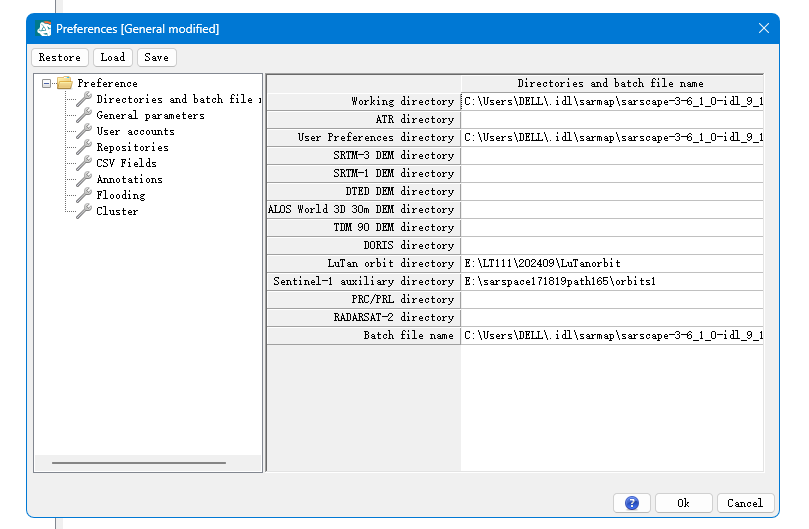Click the ATR directory value field
Image resolution: width=809 pixels, height=529 pixels.
612,119
